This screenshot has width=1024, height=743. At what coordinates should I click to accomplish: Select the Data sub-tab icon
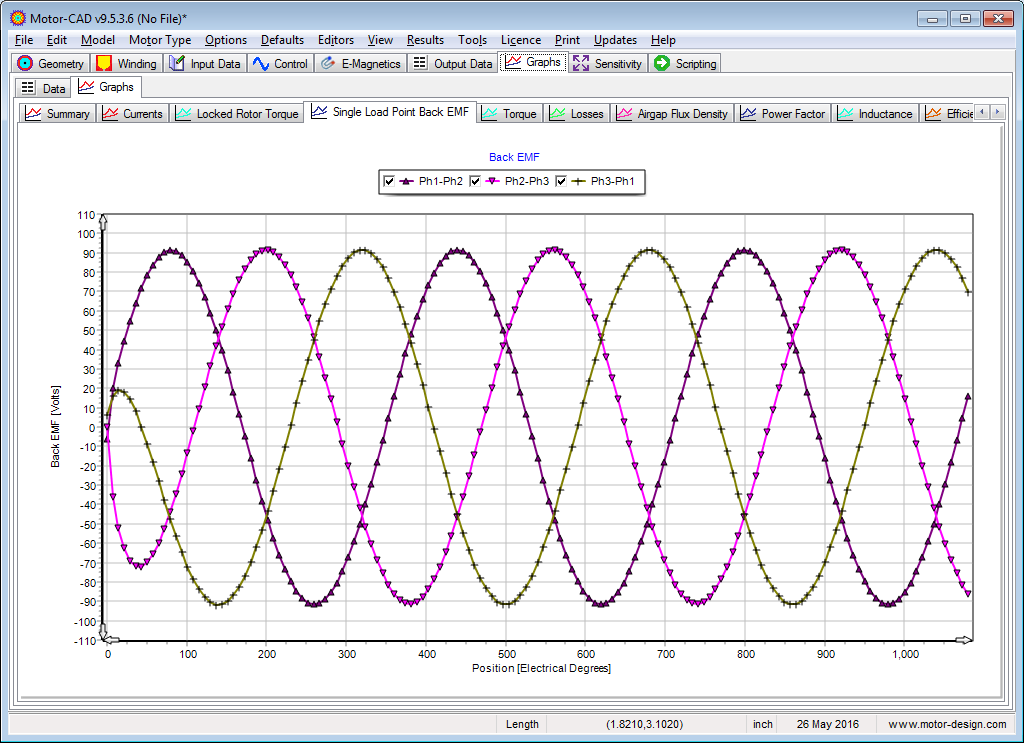pyautogui.click(x=27, y=88)
